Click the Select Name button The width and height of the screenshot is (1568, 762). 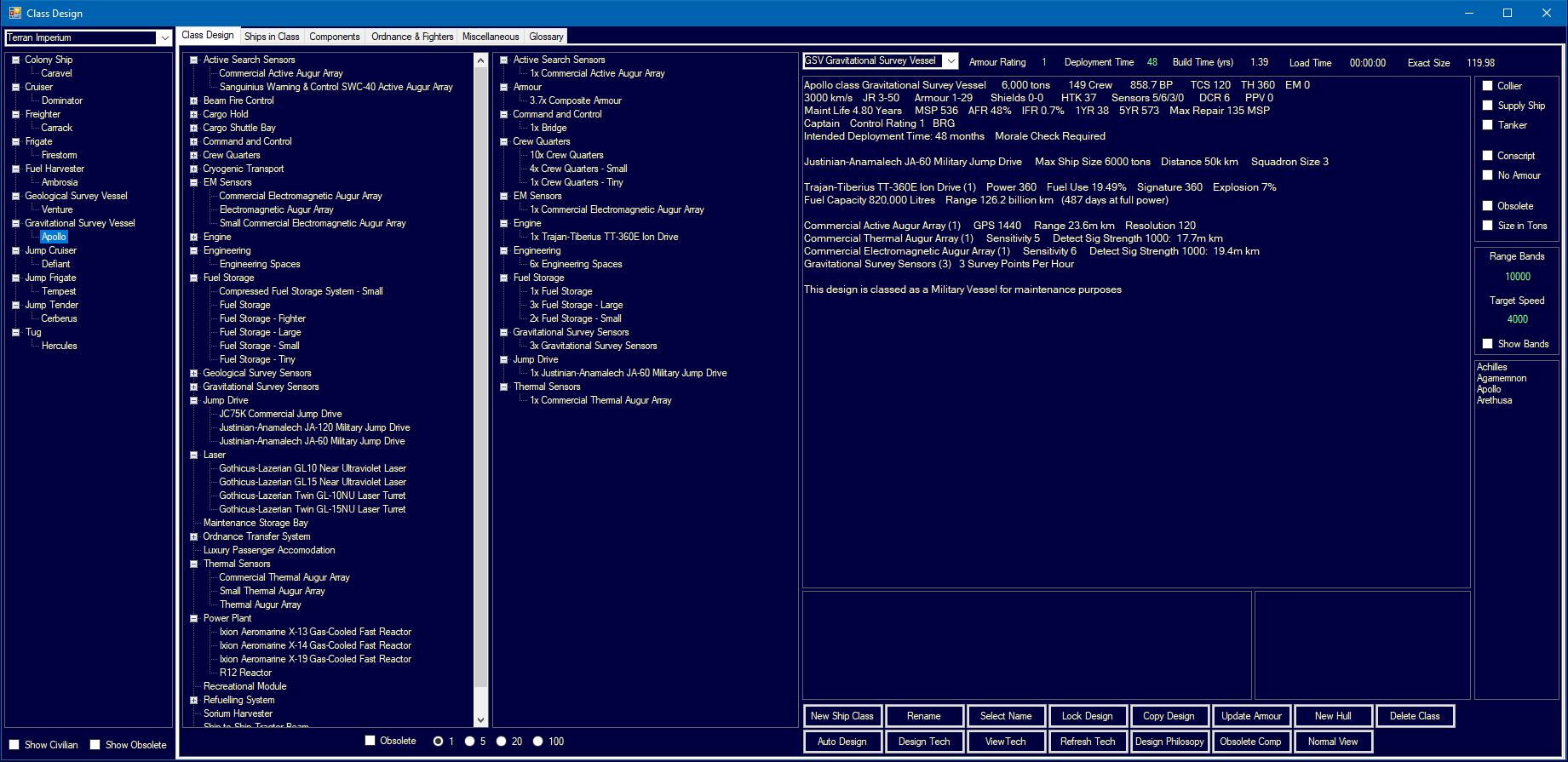(x=1006, y=716)
